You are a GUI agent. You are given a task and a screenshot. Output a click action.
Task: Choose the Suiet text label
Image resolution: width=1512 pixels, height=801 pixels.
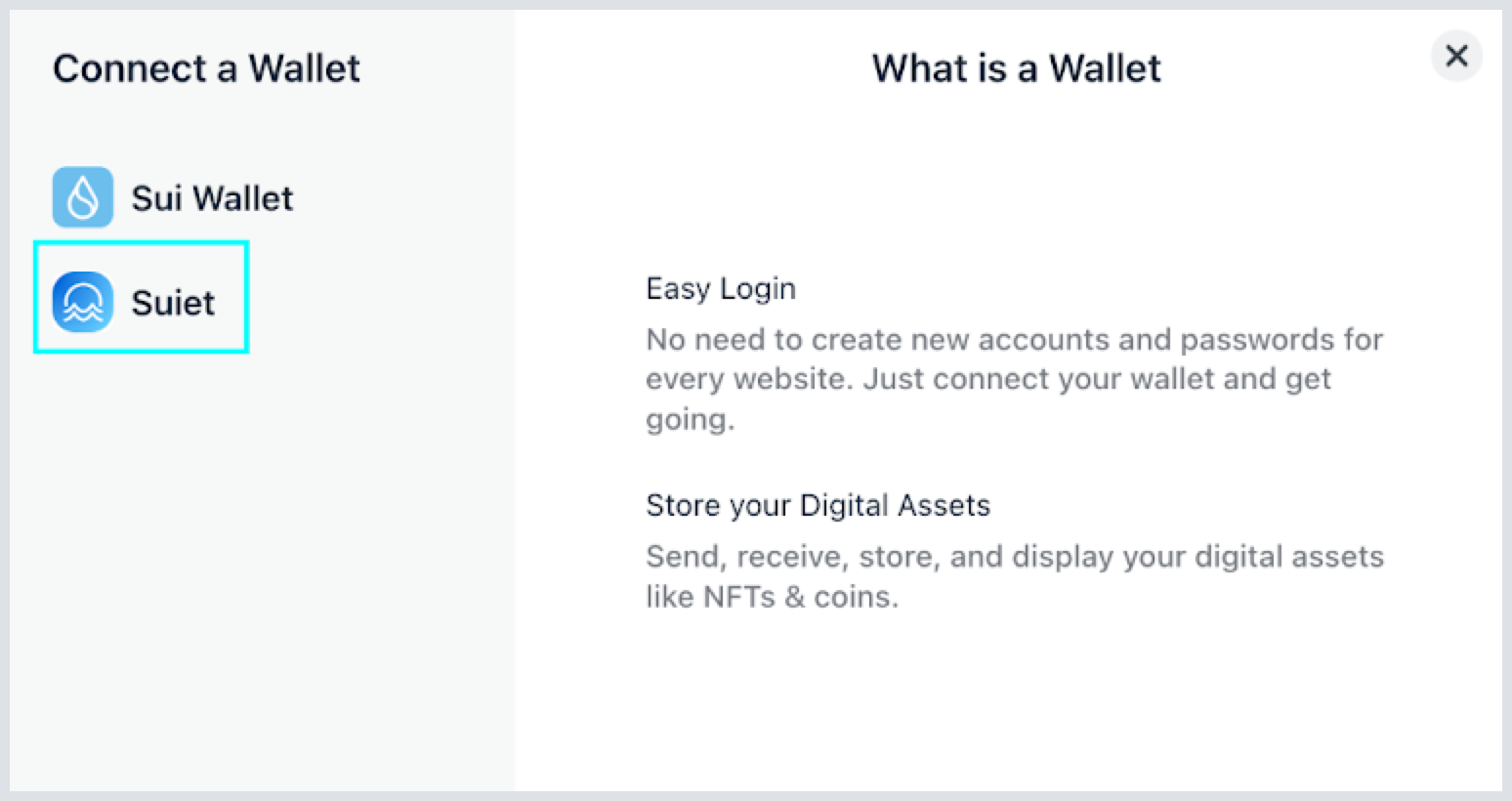tap(173, 303)
